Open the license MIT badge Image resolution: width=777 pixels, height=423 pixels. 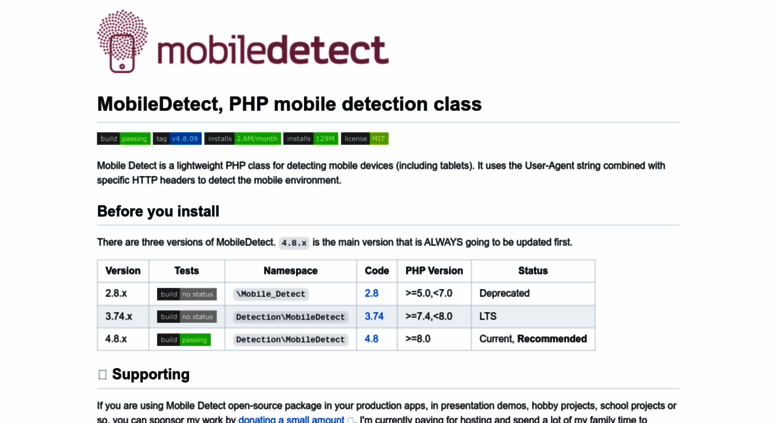tap(365, 139)
